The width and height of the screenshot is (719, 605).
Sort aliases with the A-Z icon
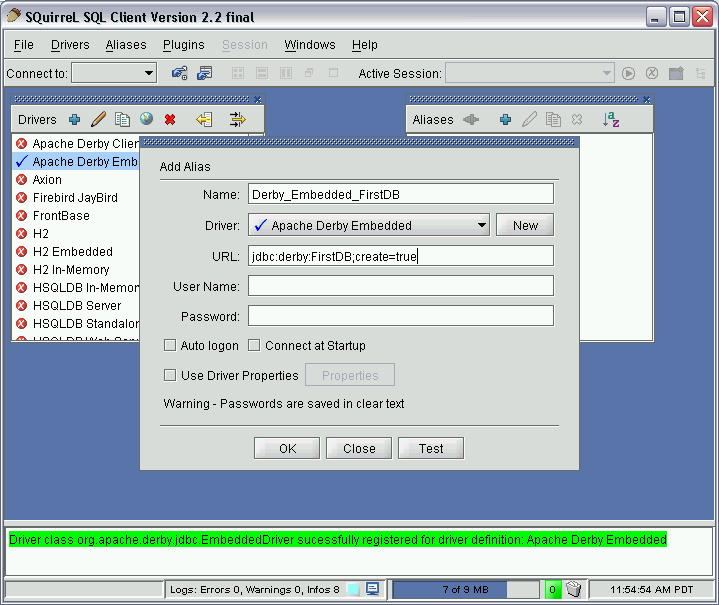click(x=611, y=120)
